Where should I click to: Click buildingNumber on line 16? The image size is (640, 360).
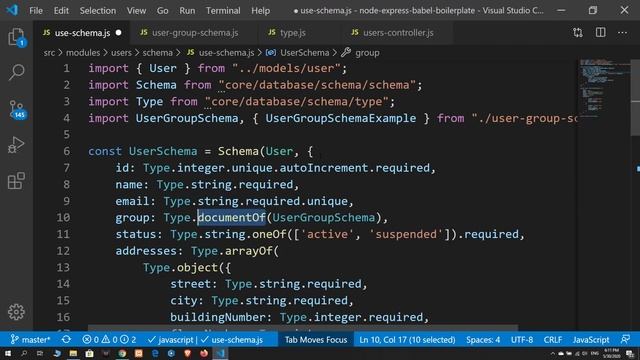click(x=218, y=317)
